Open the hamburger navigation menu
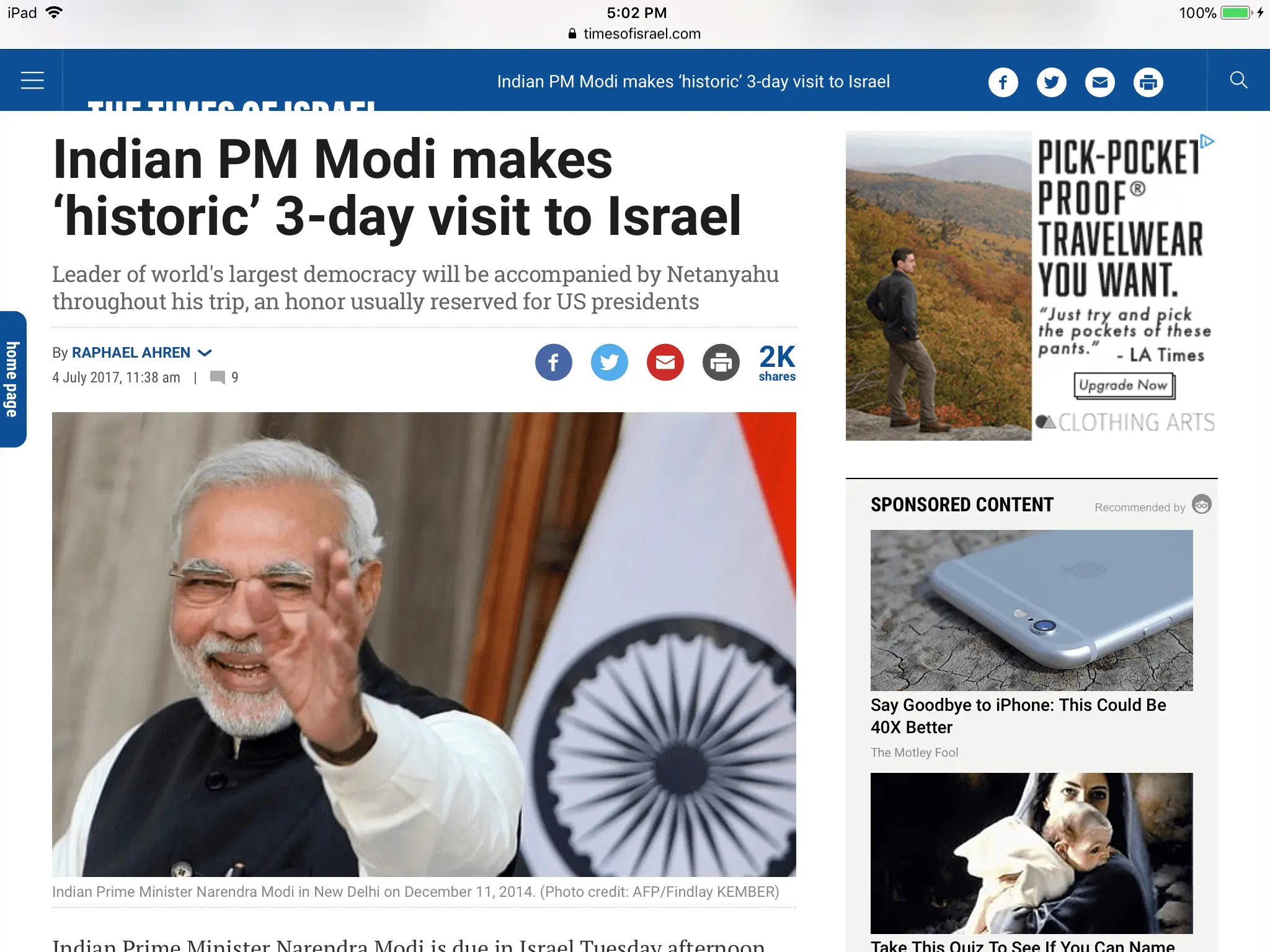 pos(32,81)
